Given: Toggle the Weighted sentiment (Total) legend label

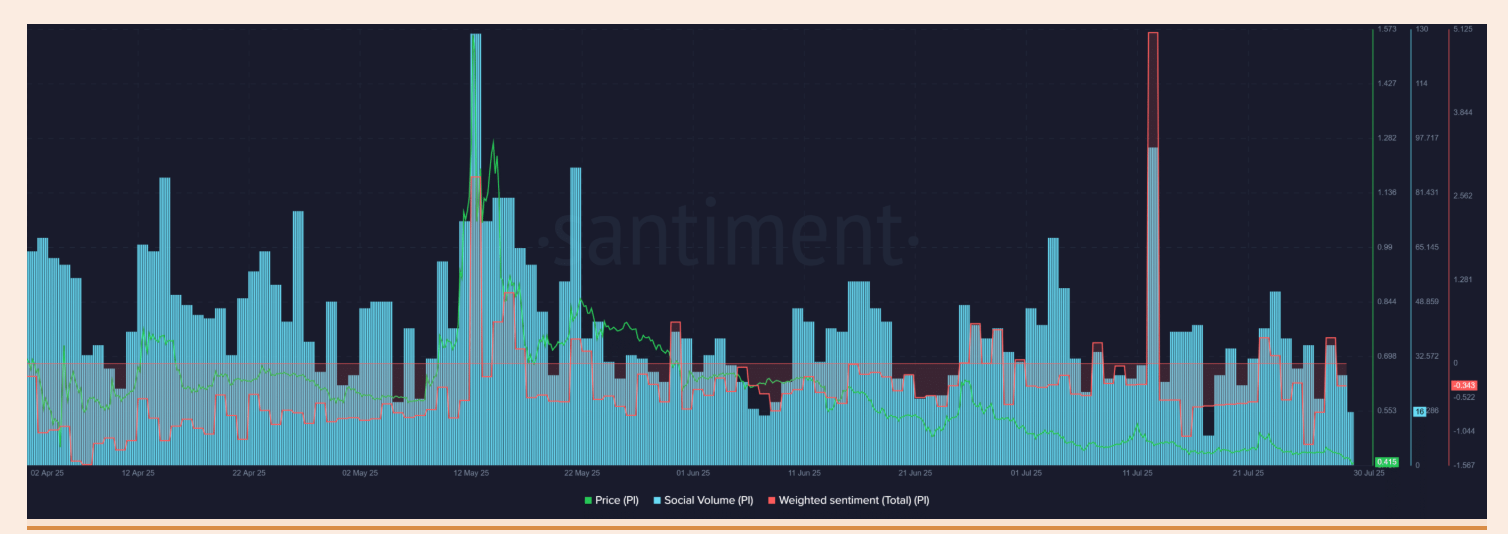Looking at the screenshot, I should pos(854,499).
